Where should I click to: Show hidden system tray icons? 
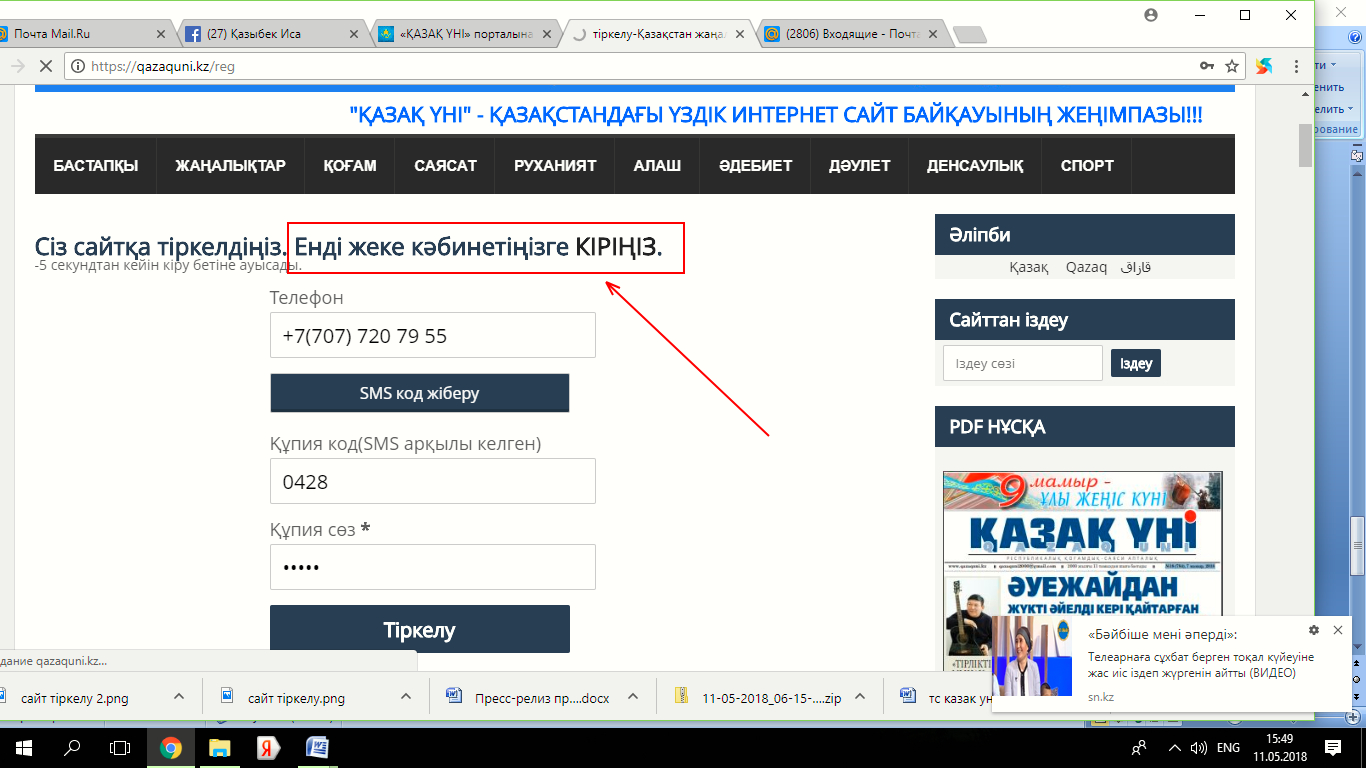pos(1177,747)
